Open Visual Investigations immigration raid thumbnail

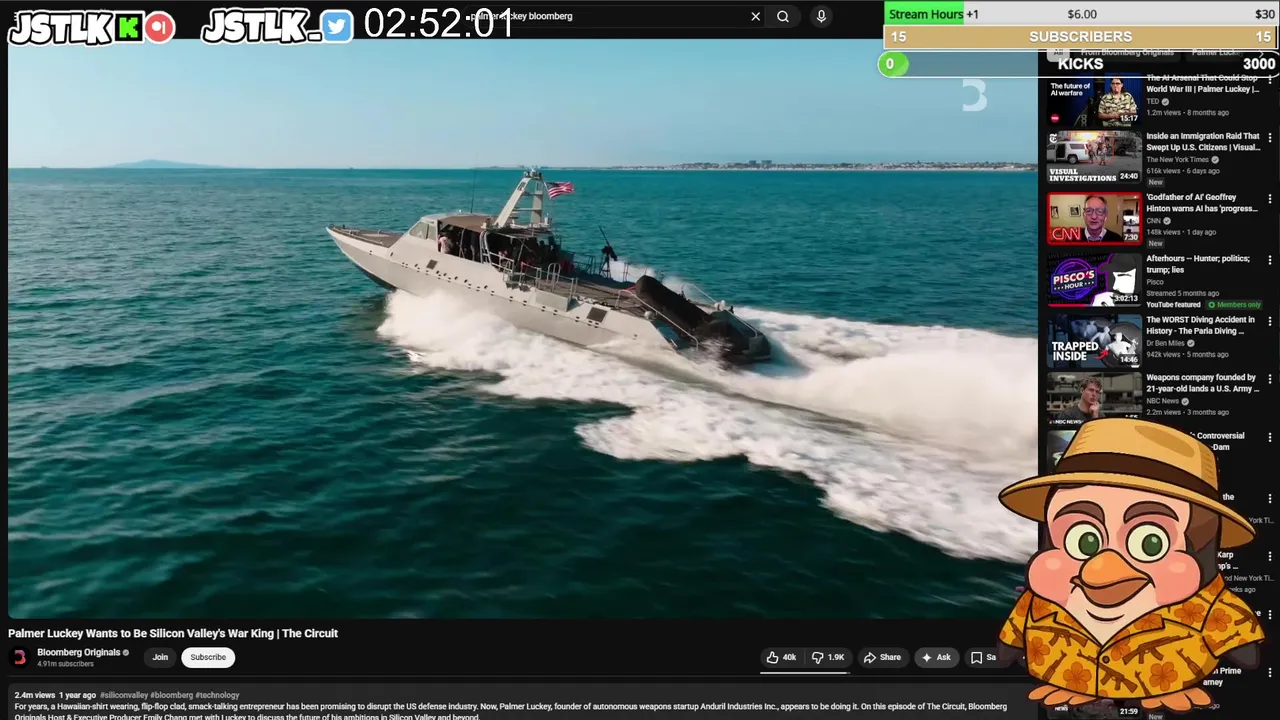(x=1094, y=157)
